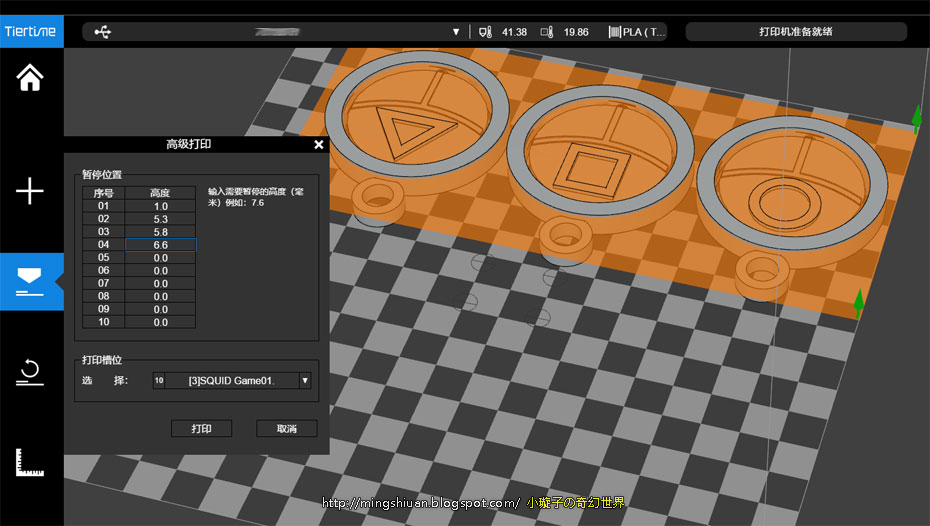Open the Calibration ruler icon
The width and height of the screenshot is (930, 526).
click(30, 463)
